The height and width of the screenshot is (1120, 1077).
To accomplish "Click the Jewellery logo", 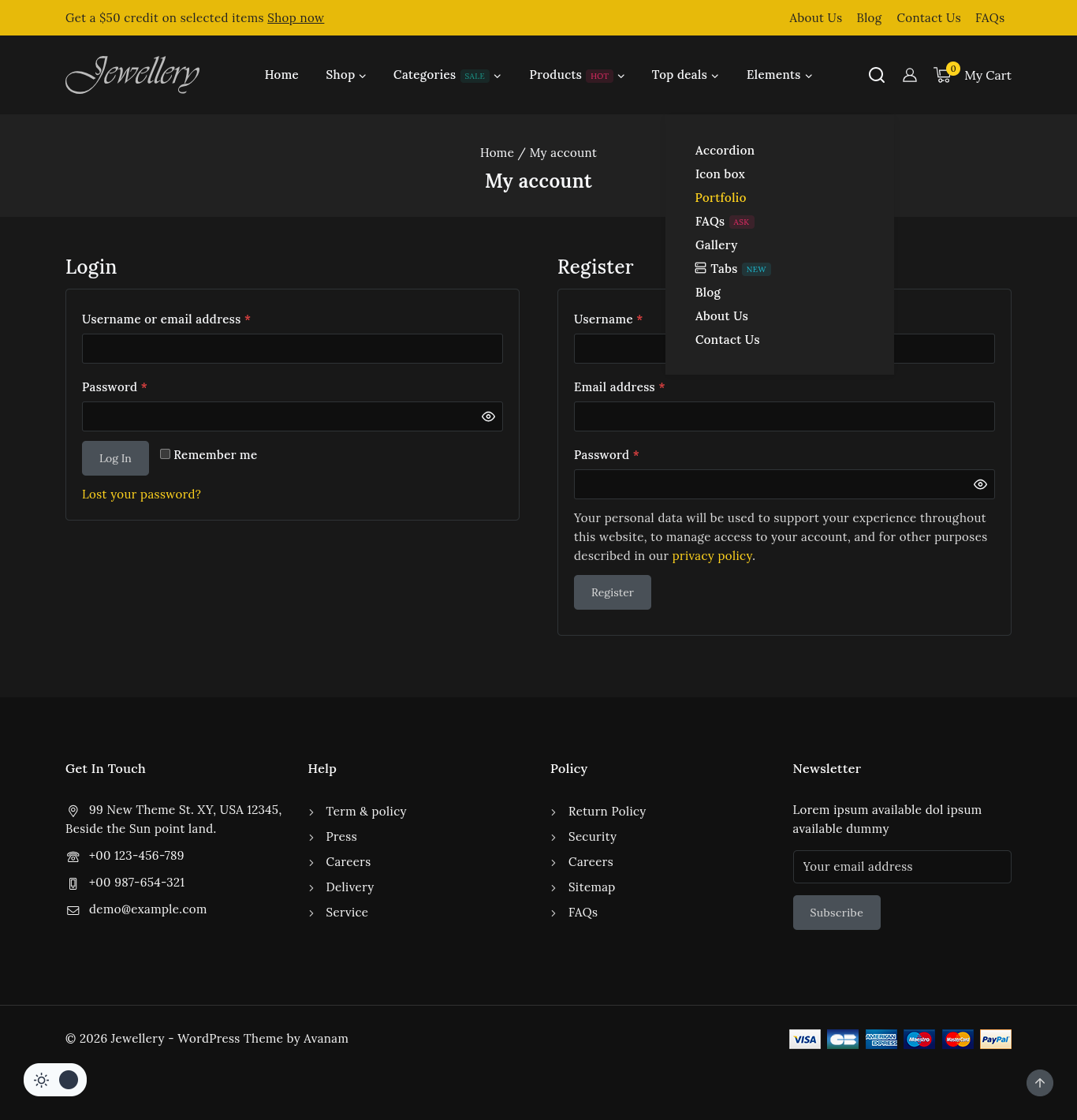I will point(132,75).
